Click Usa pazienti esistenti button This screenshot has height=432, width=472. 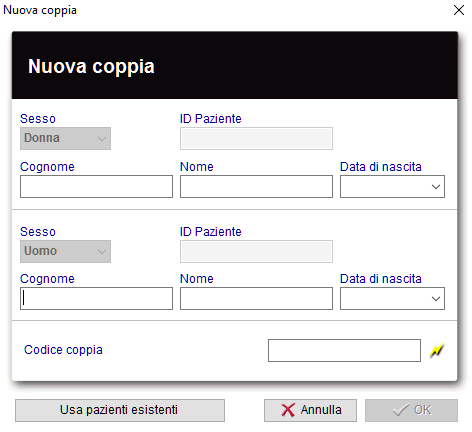click(x=120, y=410)
